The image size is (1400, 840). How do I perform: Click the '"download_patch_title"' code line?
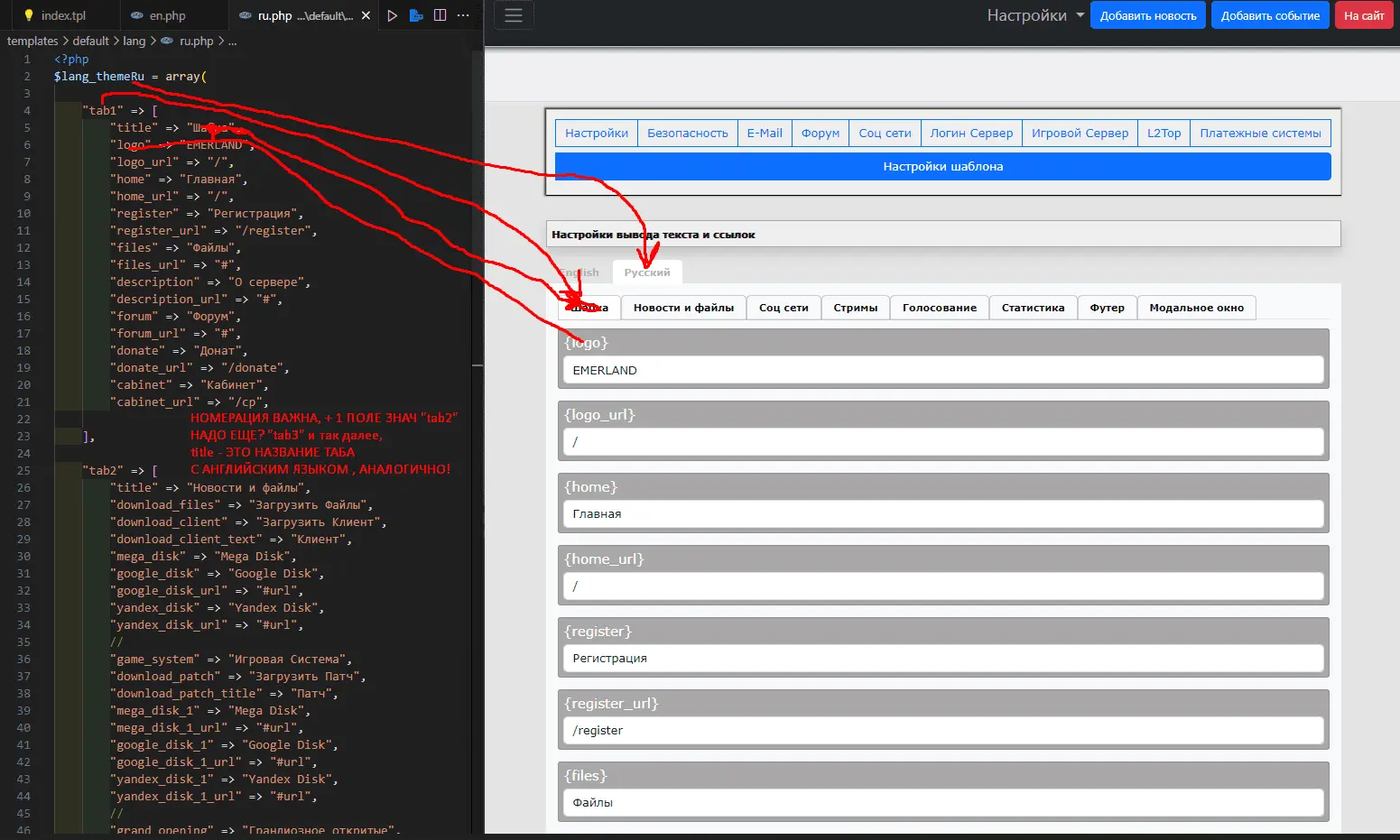click(x=224, y=694)
